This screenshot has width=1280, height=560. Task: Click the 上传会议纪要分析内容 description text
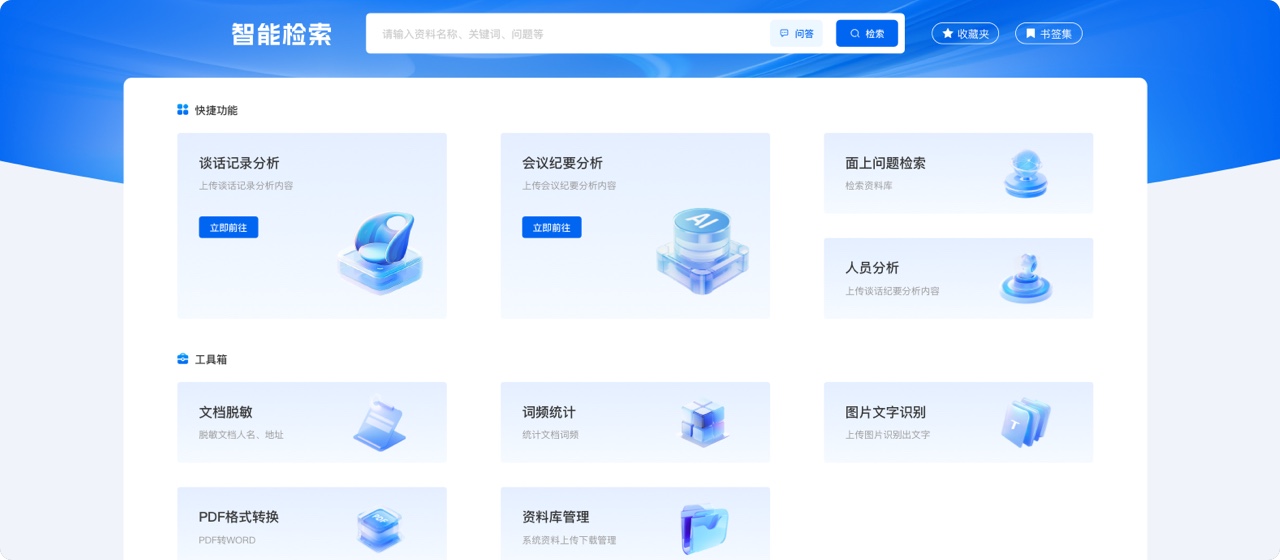(x=568, y=186)
